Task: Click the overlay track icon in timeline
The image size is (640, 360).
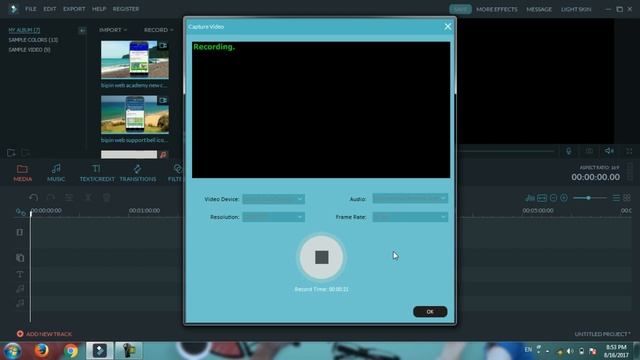Action: click(20, 258)
